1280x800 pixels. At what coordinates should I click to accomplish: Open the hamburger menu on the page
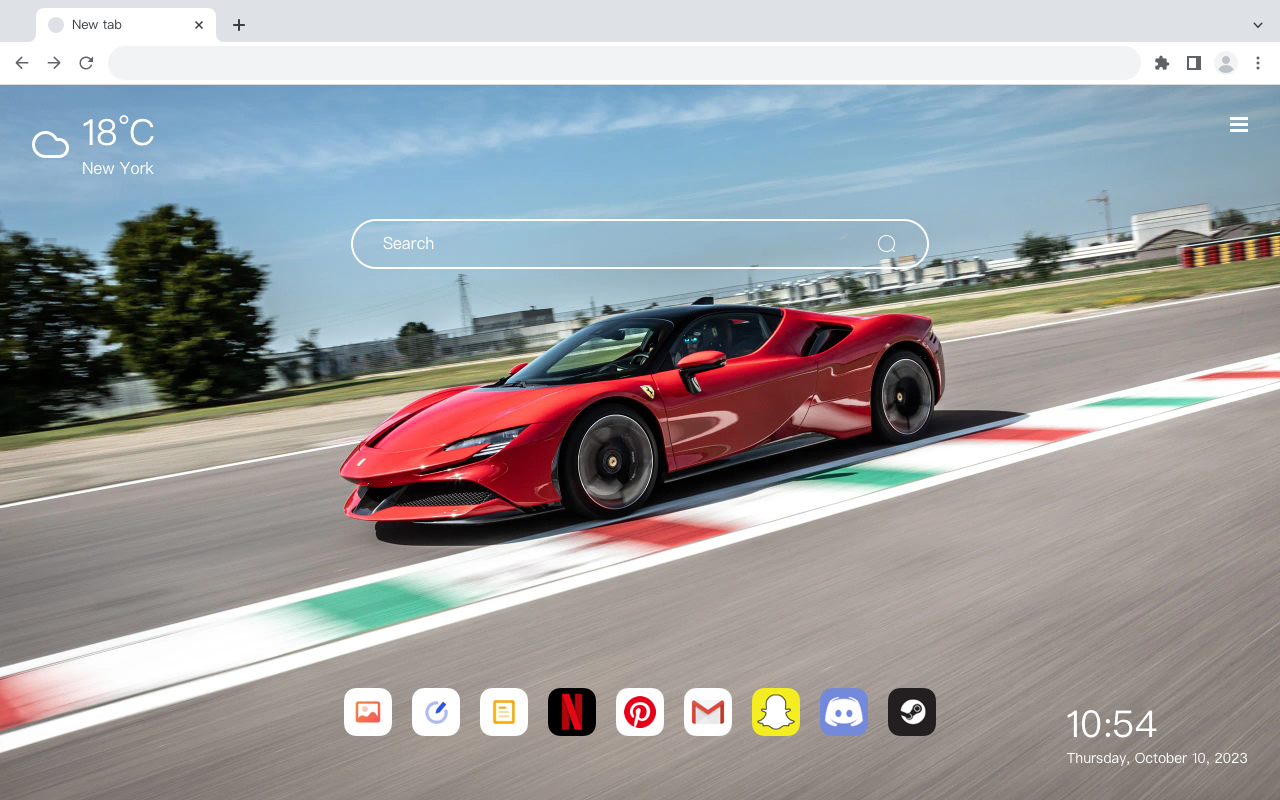coord(1239,125)
